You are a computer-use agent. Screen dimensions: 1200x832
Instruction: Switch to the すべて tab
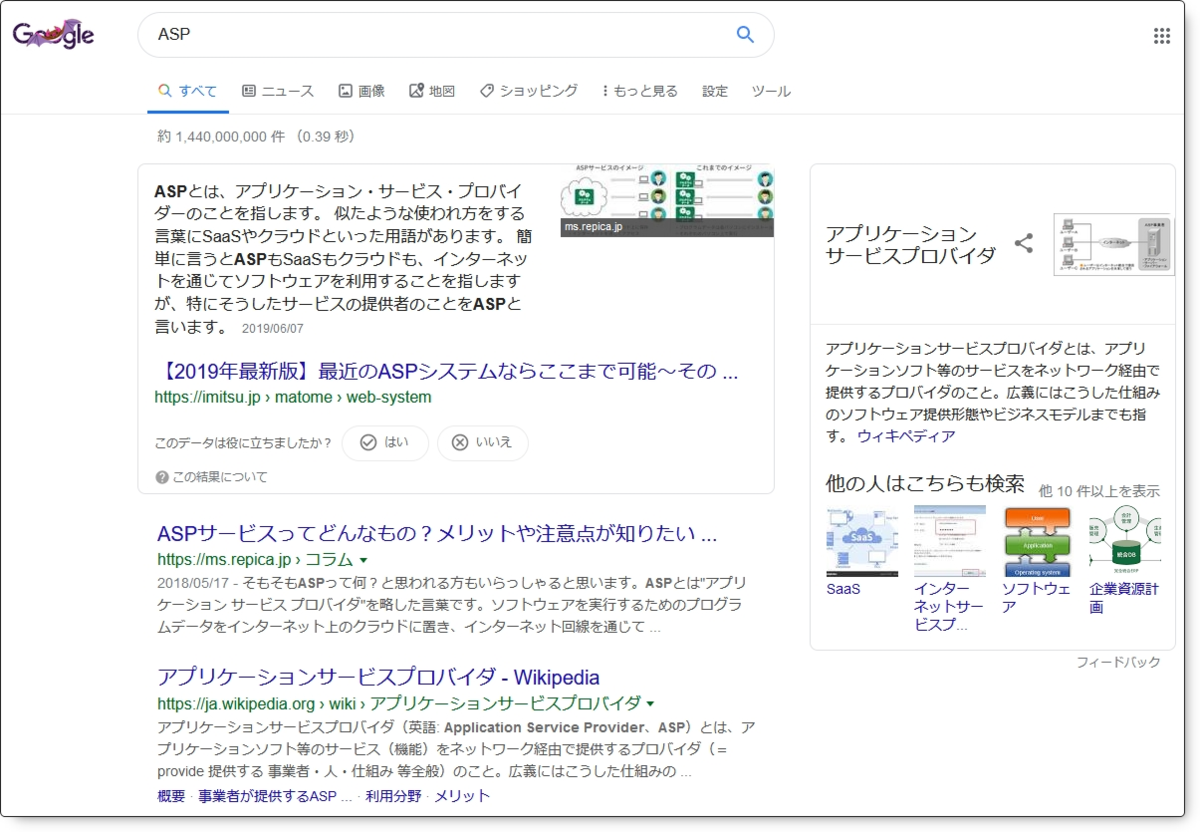click(x=188, y=89)
